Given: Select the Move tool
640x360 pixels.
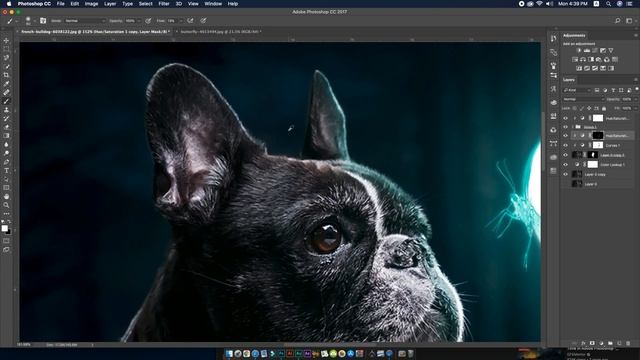Looking at the screenshot, I should coord(6,40).
